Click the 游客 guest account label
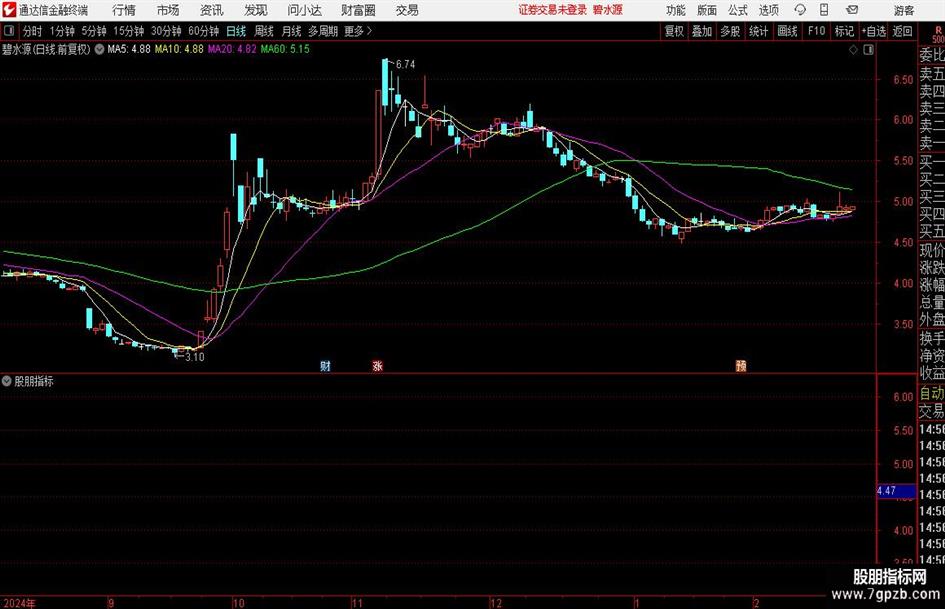Viewport: 945px width, 609px height. [903, 10]
